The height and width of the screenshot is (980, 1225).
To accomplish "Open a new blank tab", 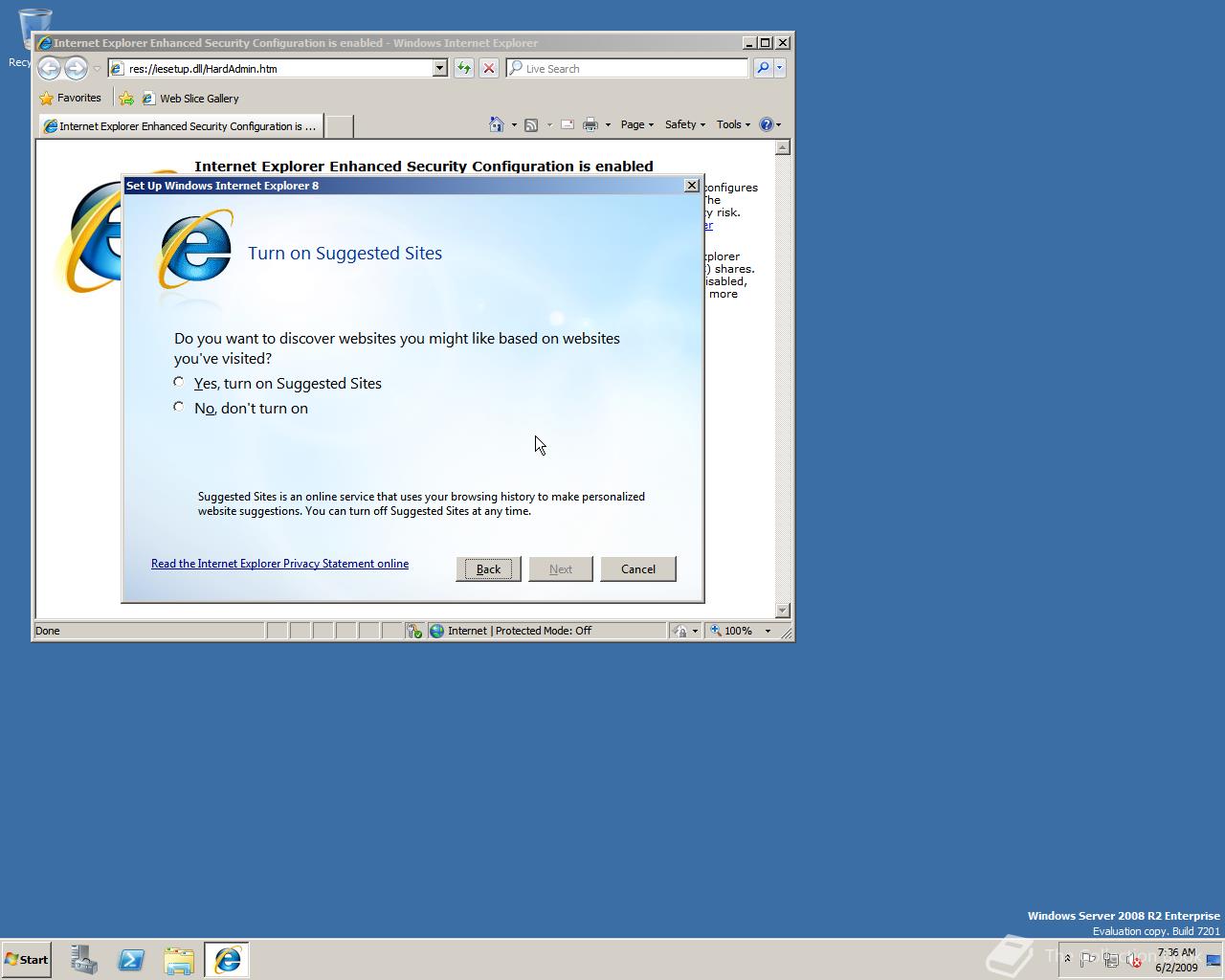I will click(x=339, y=126).
